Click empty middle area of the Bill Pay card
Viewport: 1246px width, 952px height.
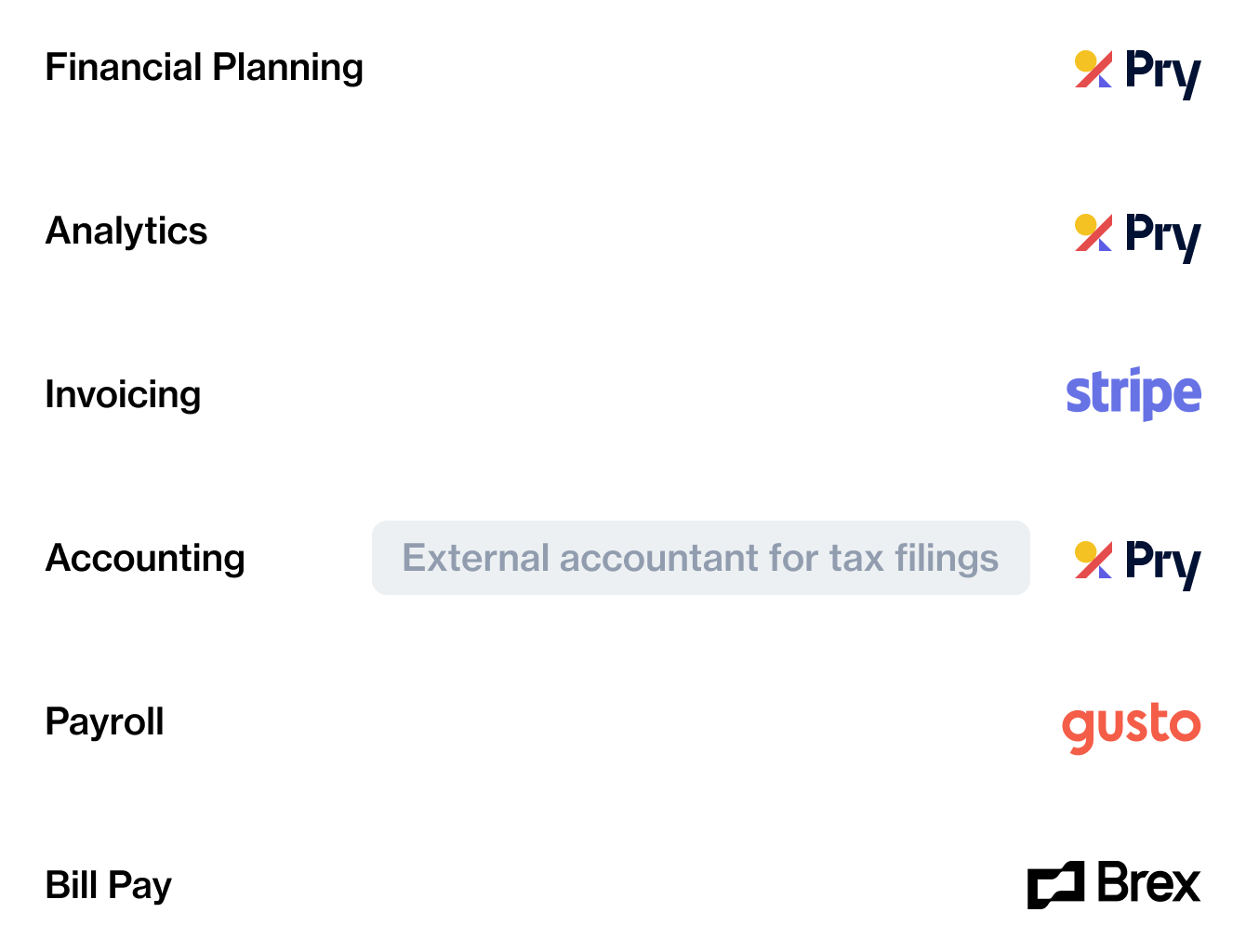(595, 885)
